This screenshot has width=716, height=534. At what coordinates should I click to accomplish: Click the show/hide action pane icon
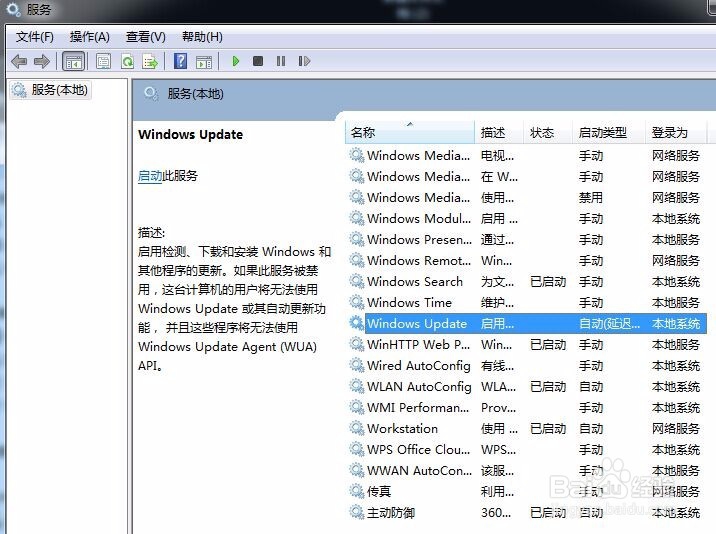pos(204,61)
